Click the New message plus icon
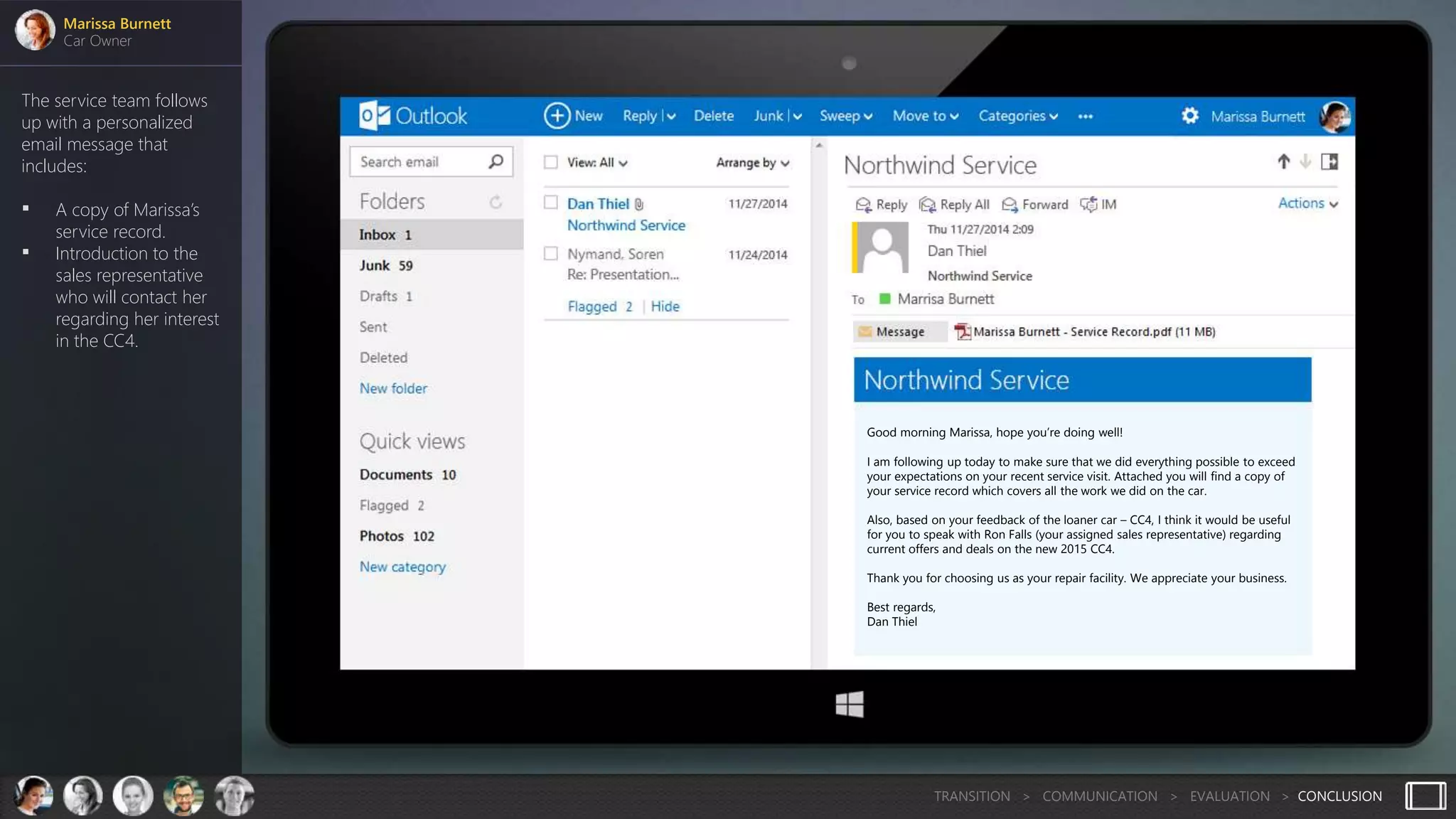1456x819 pixels. [557, 116]
